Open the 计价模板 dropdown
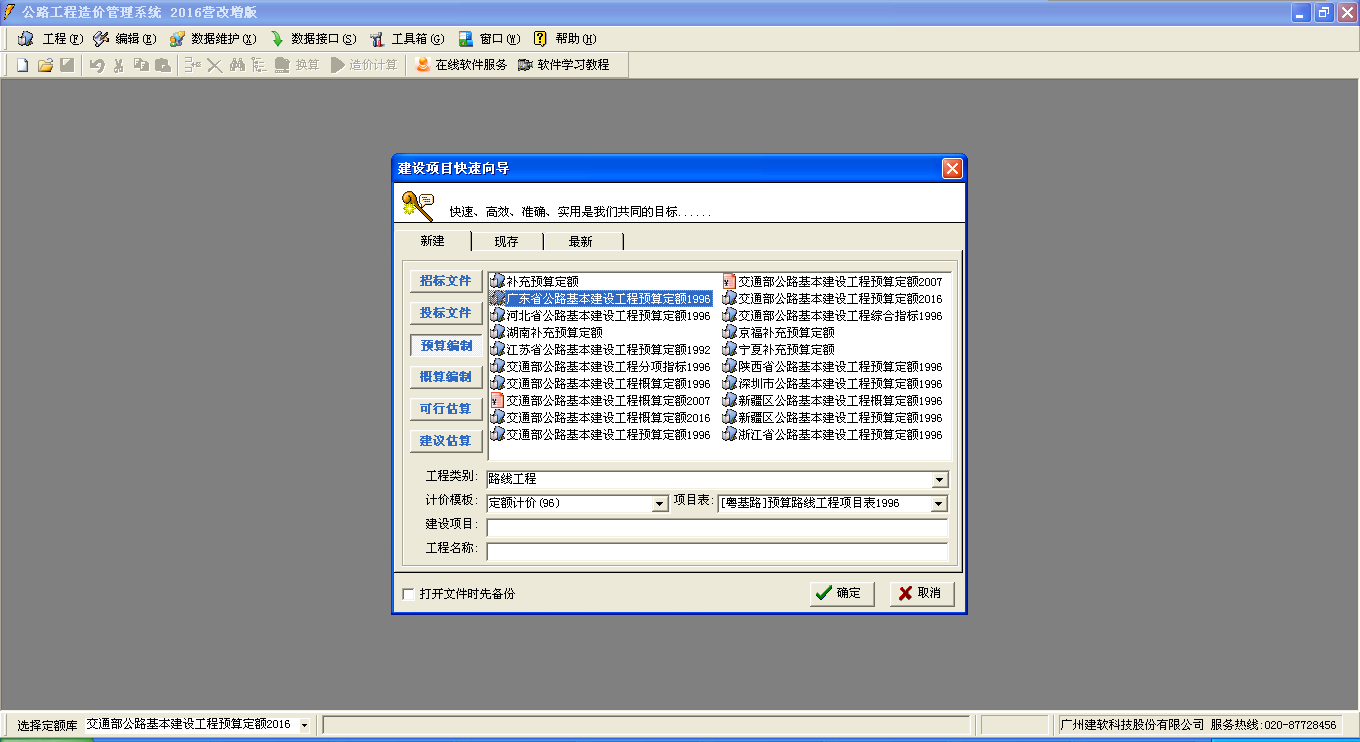1360x742 pixels. click(659, 503)
